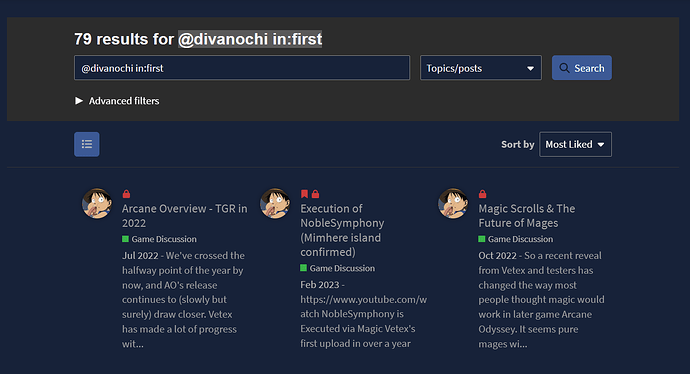Viewport: 690px width, 374px height.
Task: Open avatar beside Arcane Overview post
Action: coord(97,203)
